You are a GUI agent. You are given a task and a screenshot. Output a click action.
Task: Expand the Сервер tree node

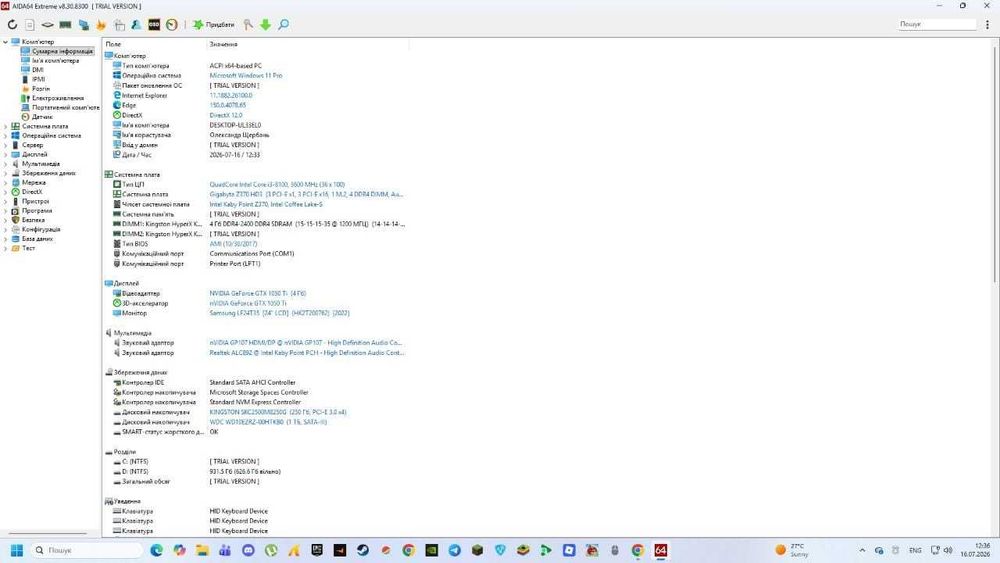pos(6,145)
